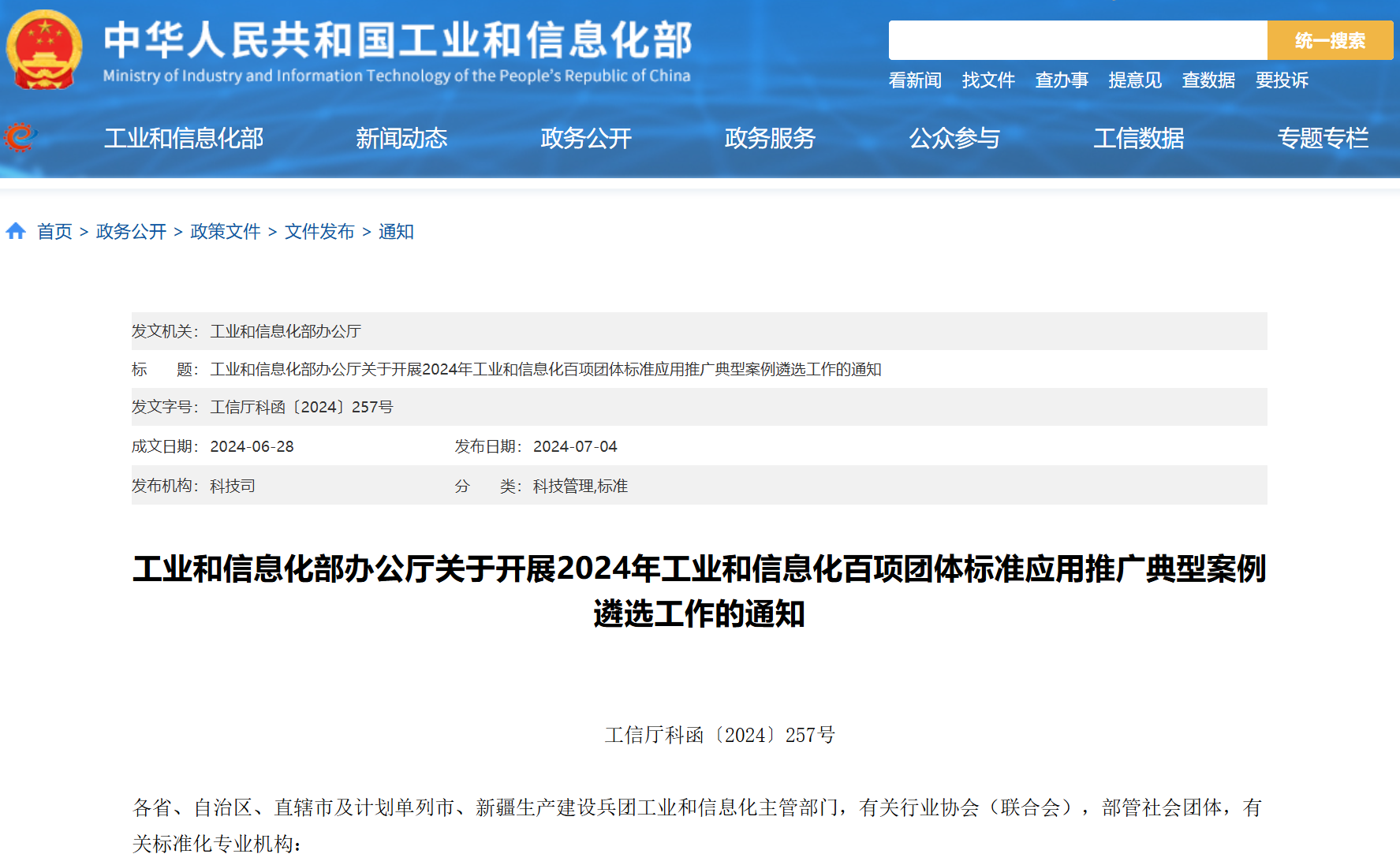Image resolution: width=1400 pixels, height=865 pixels.
Task: Select the 工业和信息化部 menu item
Action: point(184,139)
